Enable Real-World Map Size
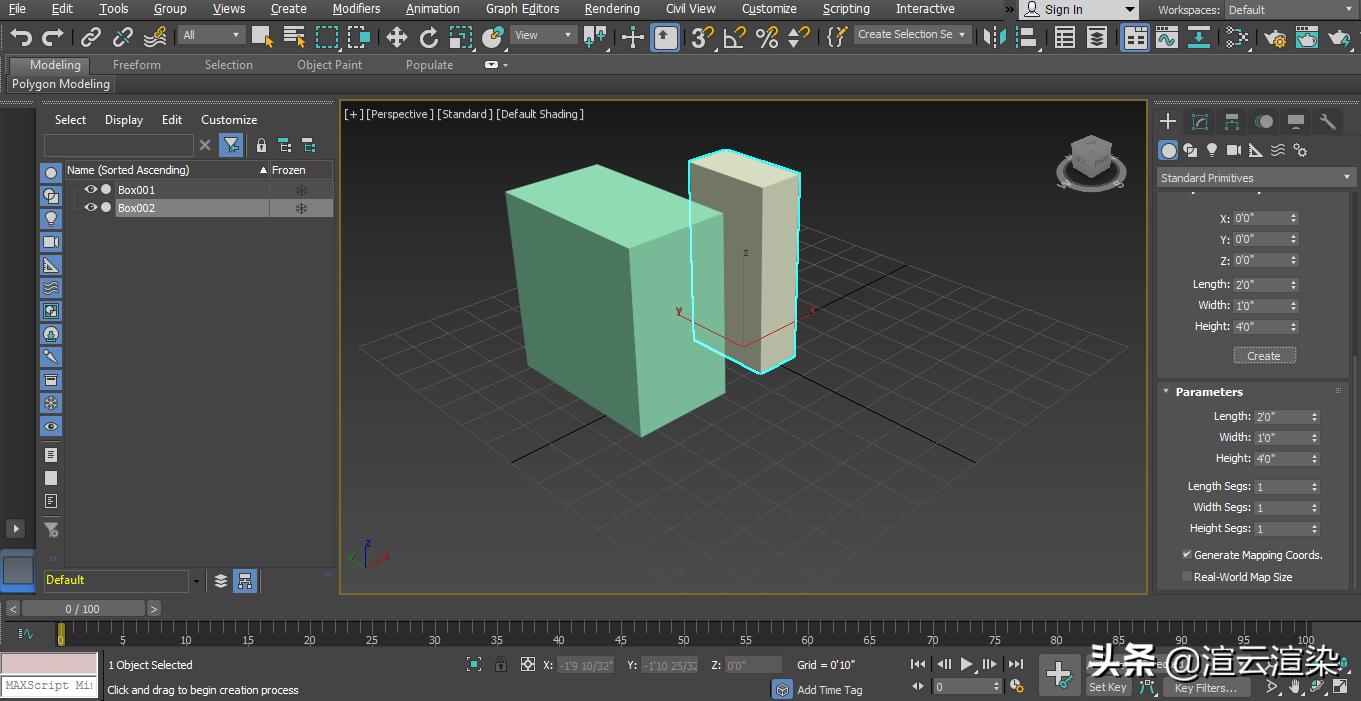This screenshot has width=1361, height=701. tap(1187, 576)
